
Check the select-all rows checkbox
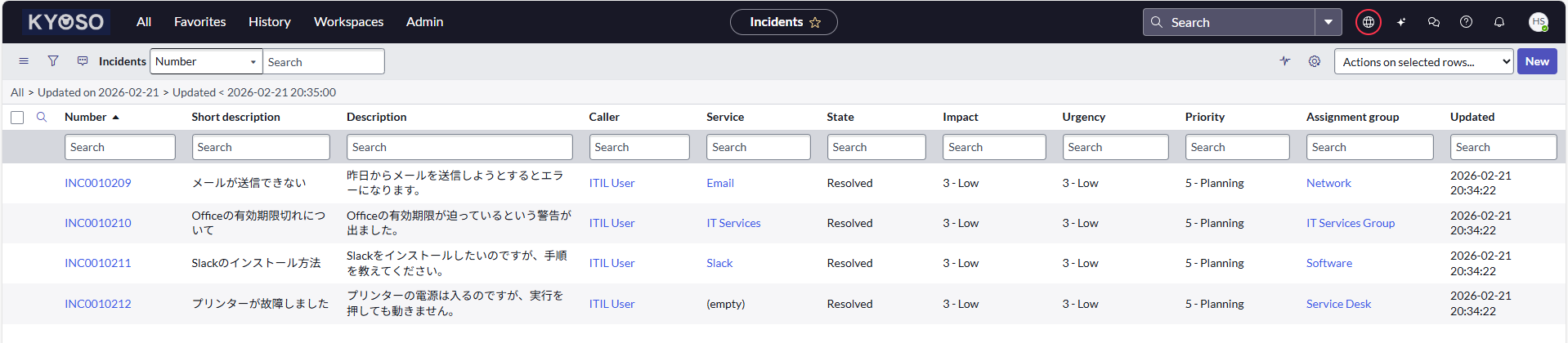17,118
